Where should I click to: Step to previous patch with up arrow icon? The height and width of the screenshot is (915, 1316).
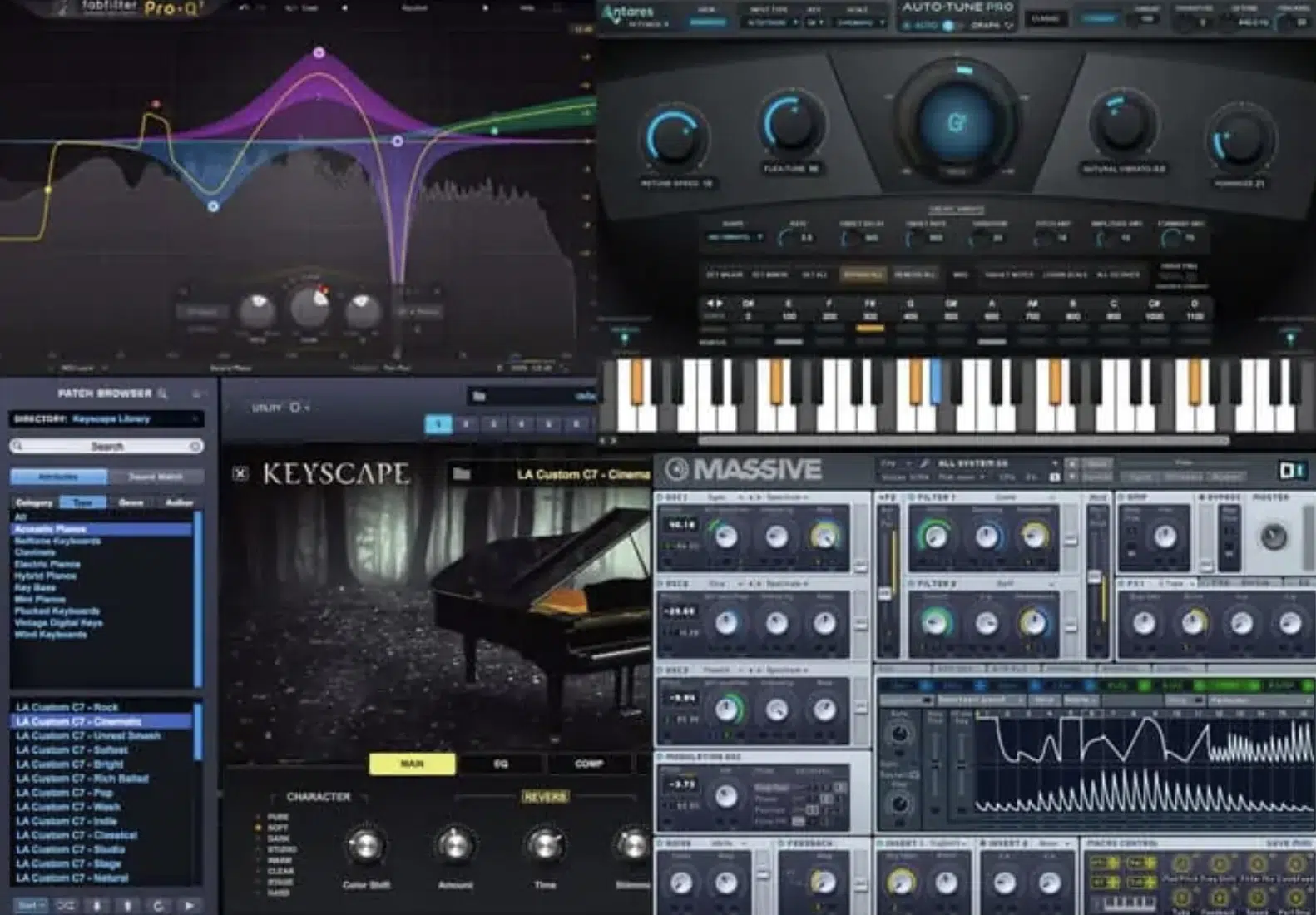coord(127,905)
